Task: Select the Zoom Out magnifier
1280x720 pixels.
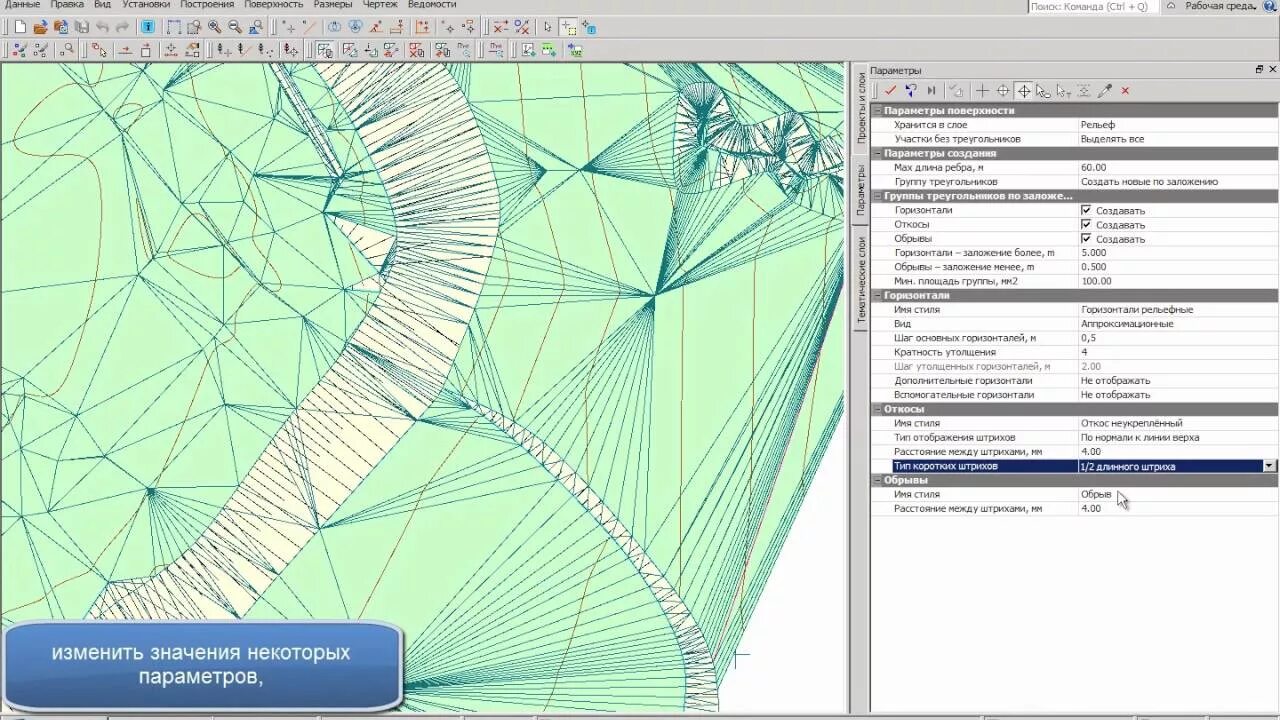Action: pos(234,27)
